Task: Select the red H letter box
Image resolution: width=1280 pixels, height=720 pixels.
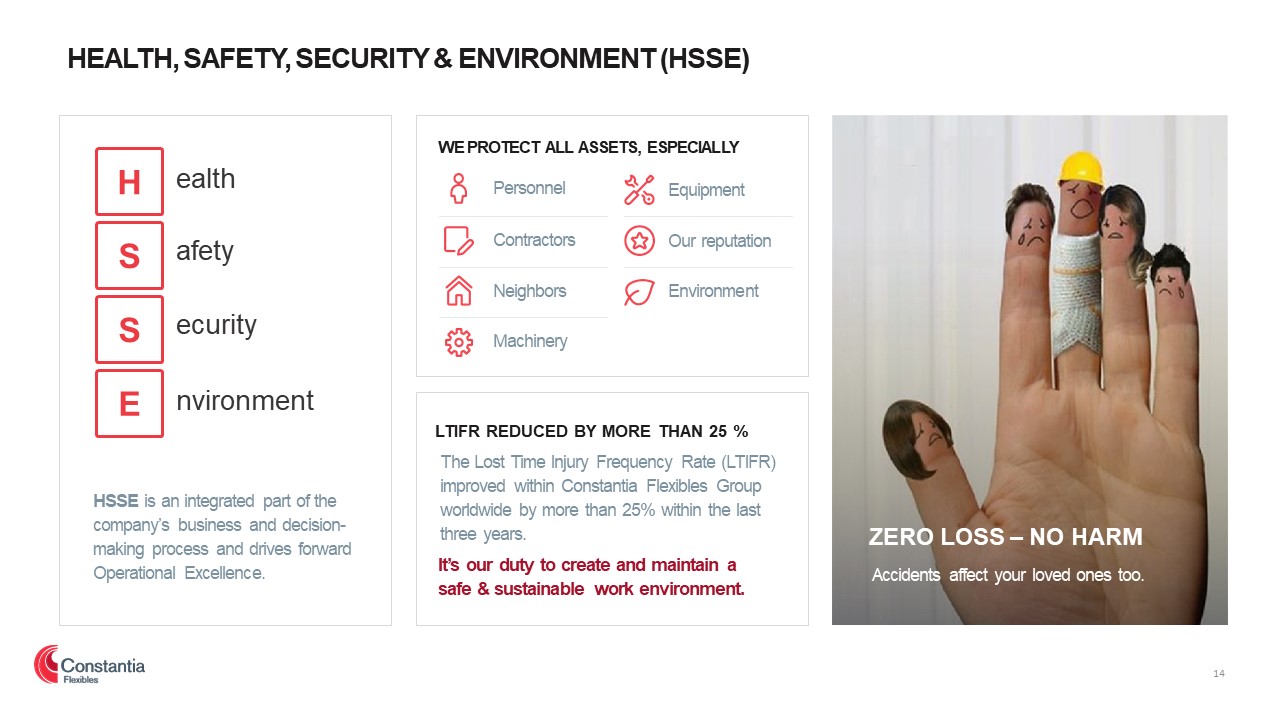Action: 129,182
